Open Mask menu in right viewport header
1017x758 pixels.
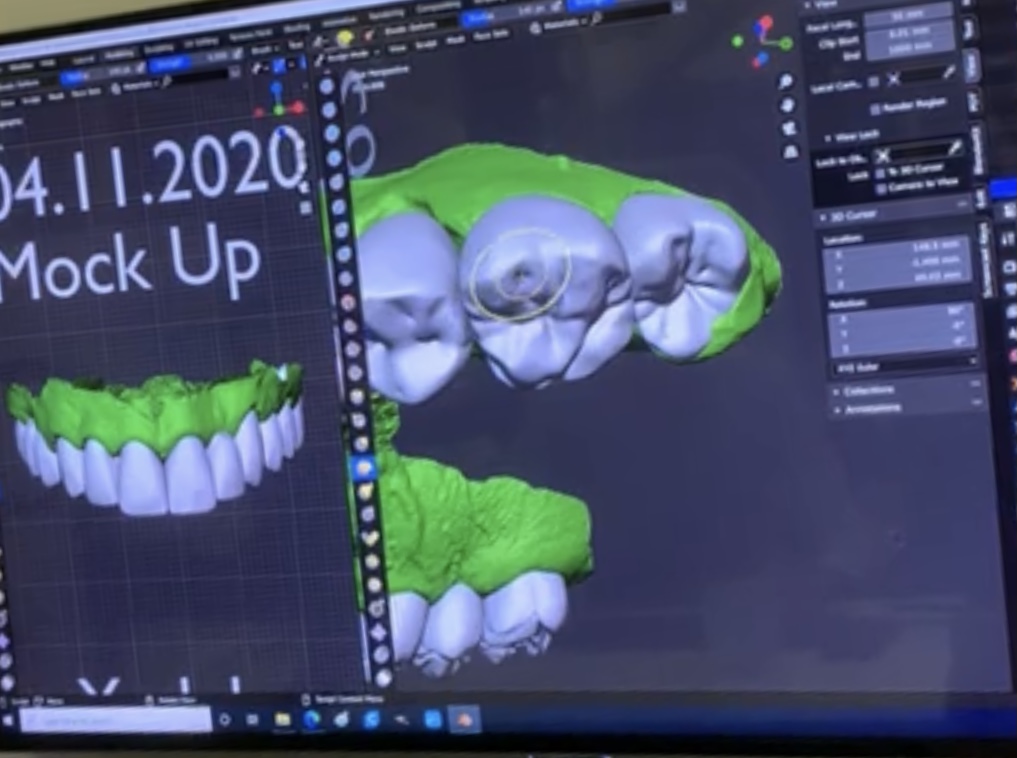click(455, 40)
